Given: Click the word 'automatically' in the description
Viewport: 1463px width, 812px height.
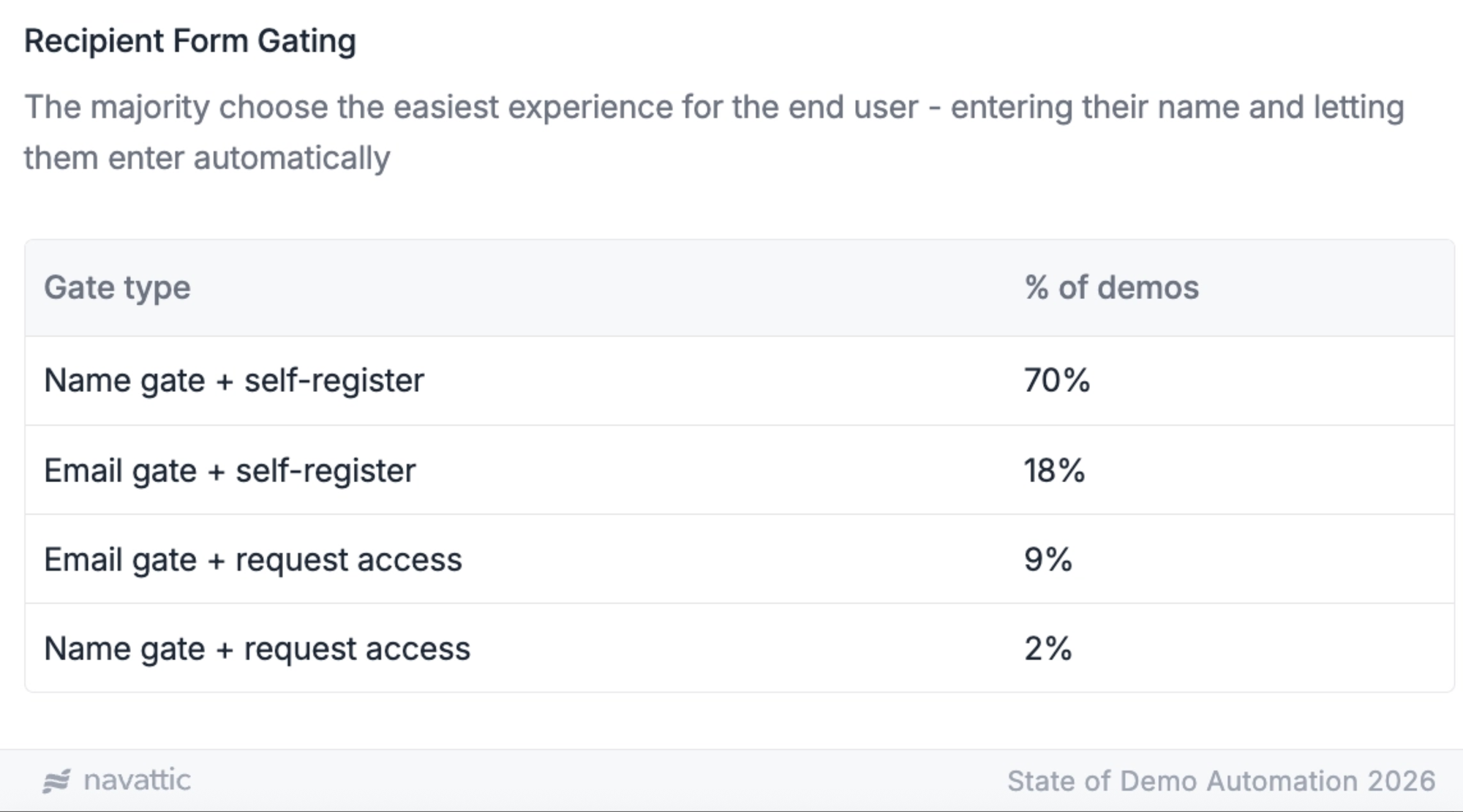Looking at the screenshot, I should pyautogui.click(x=292, y=158).
